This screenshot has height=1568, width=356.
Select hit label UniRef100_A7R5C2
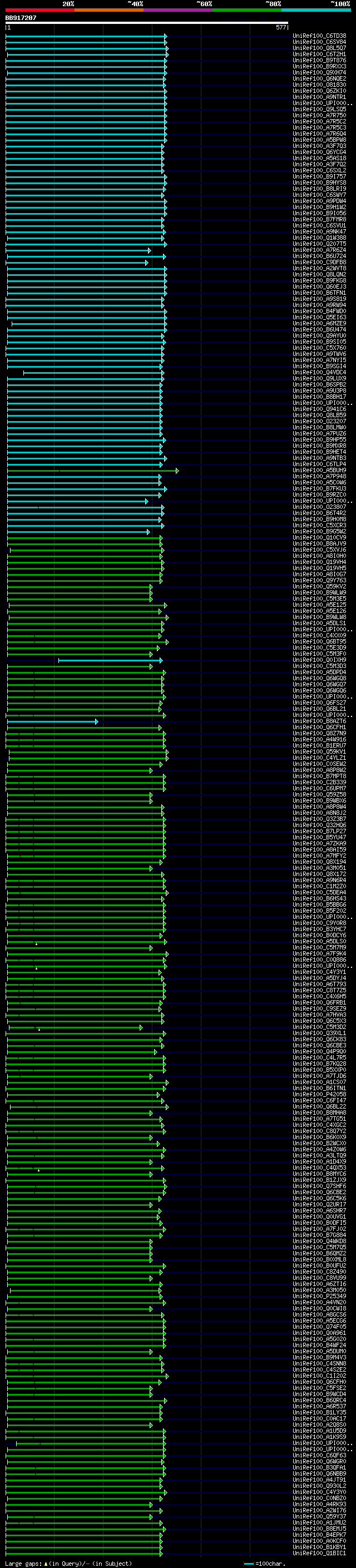[319, 122]
